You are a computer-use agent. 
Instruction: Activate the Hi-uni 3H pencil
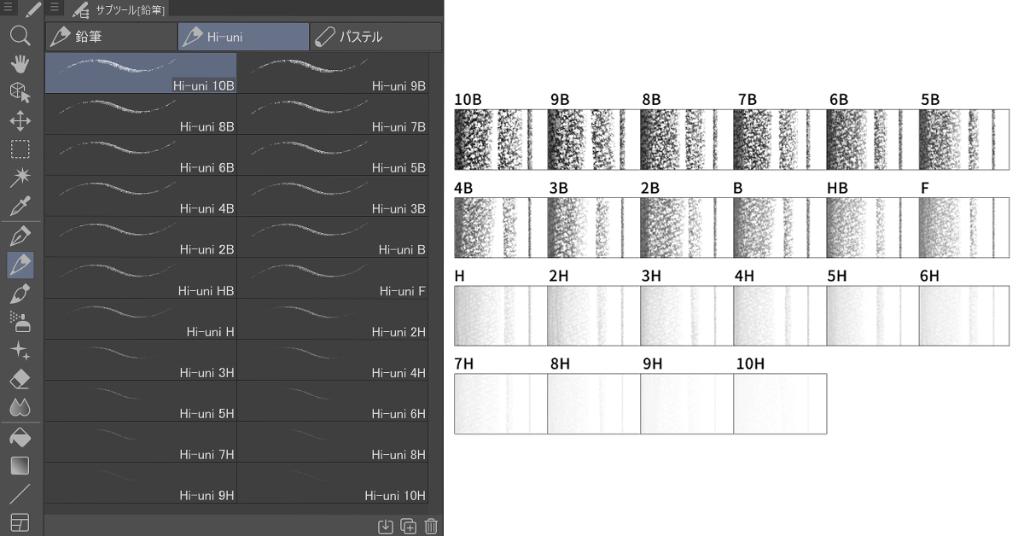point(140,360)
